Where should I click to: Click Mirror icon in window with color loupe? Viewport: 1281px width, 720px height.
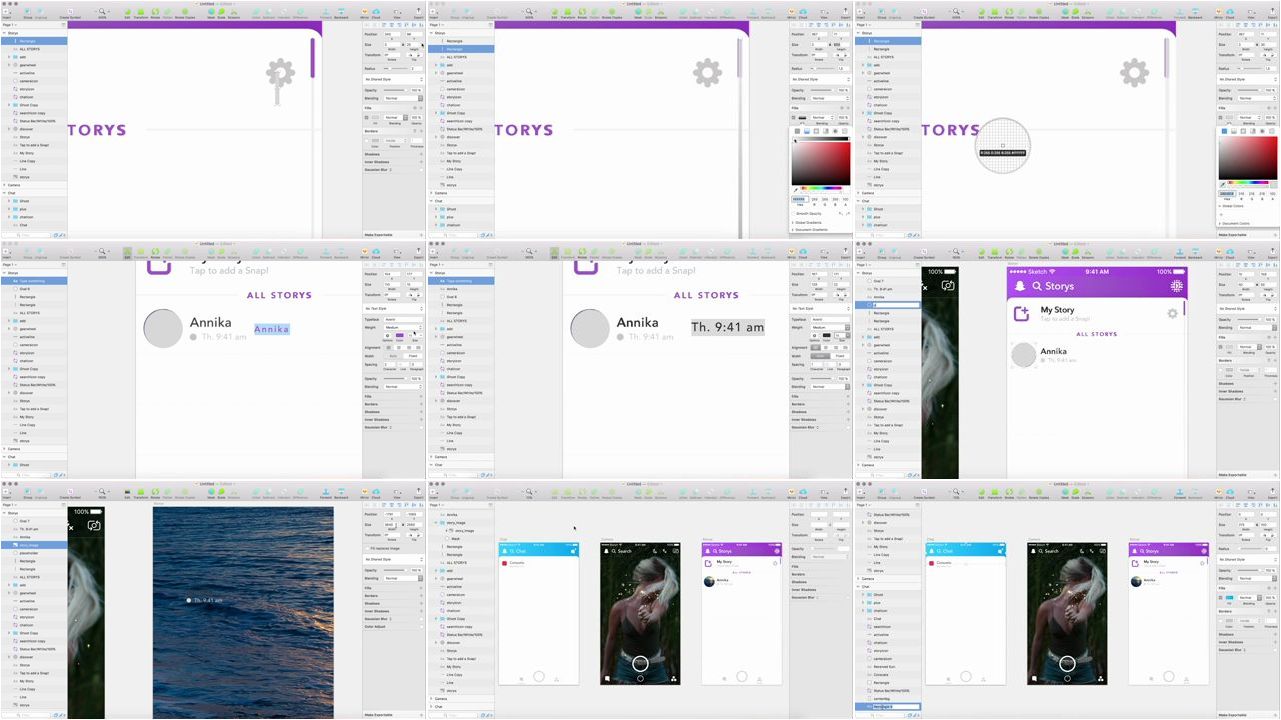(x=1219, y=14)
